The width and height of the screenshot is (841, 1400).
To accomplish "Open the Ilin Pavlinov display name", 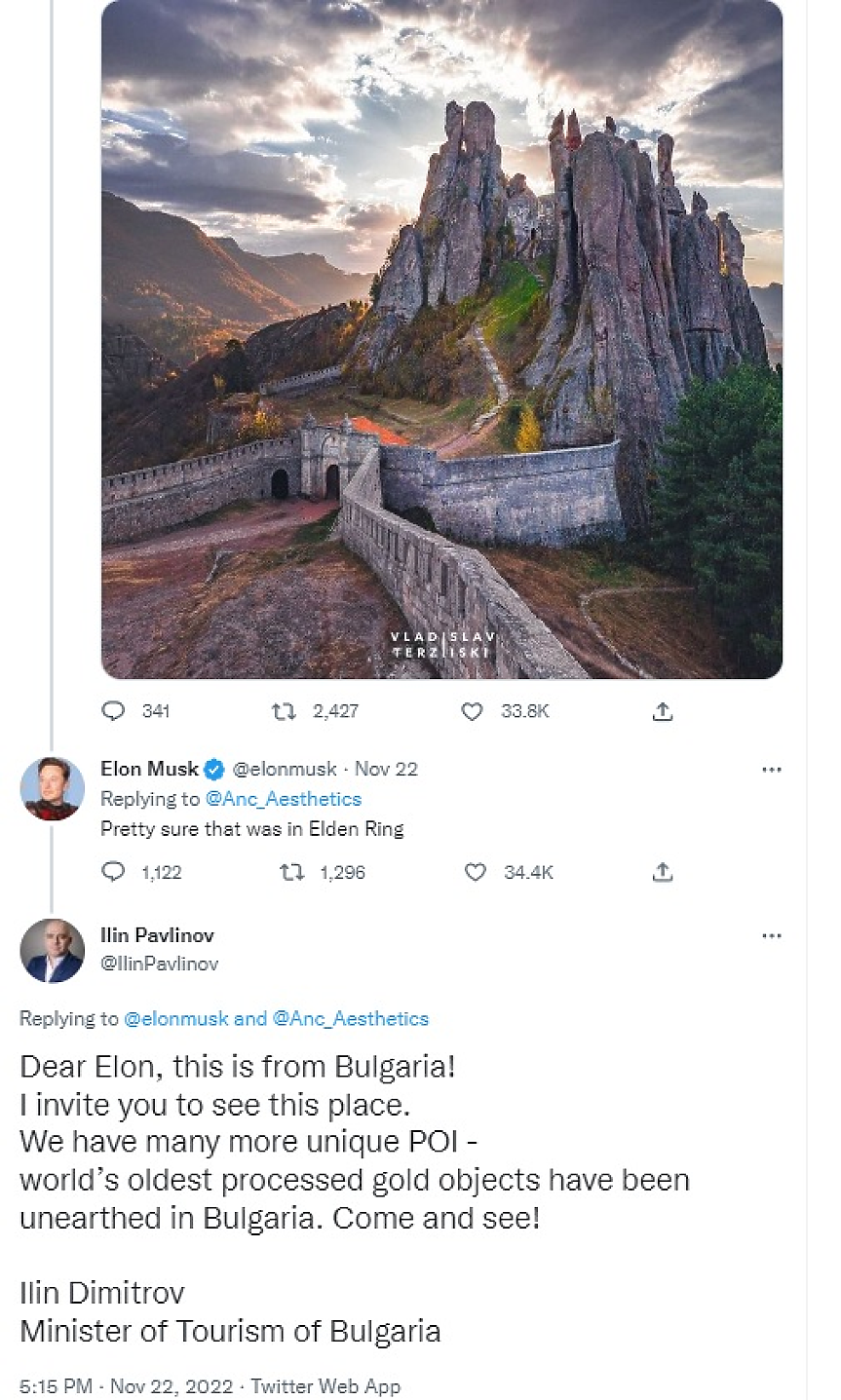I will (157, 935).
